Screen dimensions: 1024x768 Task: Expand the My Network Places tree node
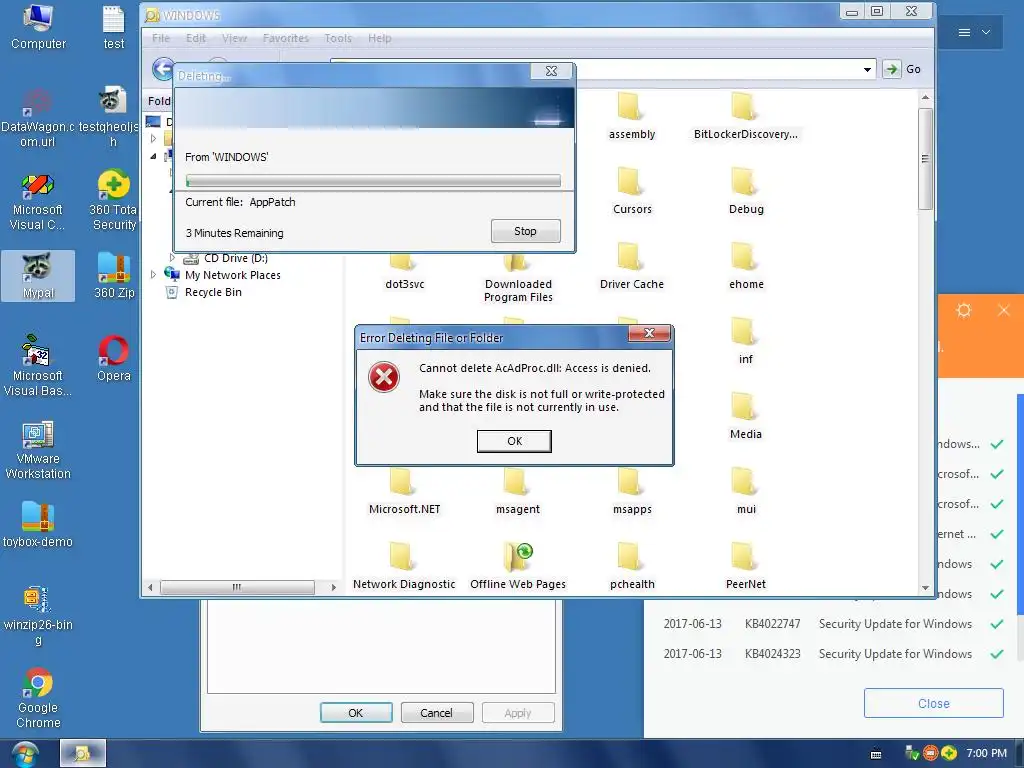pyautogui.click(x=153, y=275)
